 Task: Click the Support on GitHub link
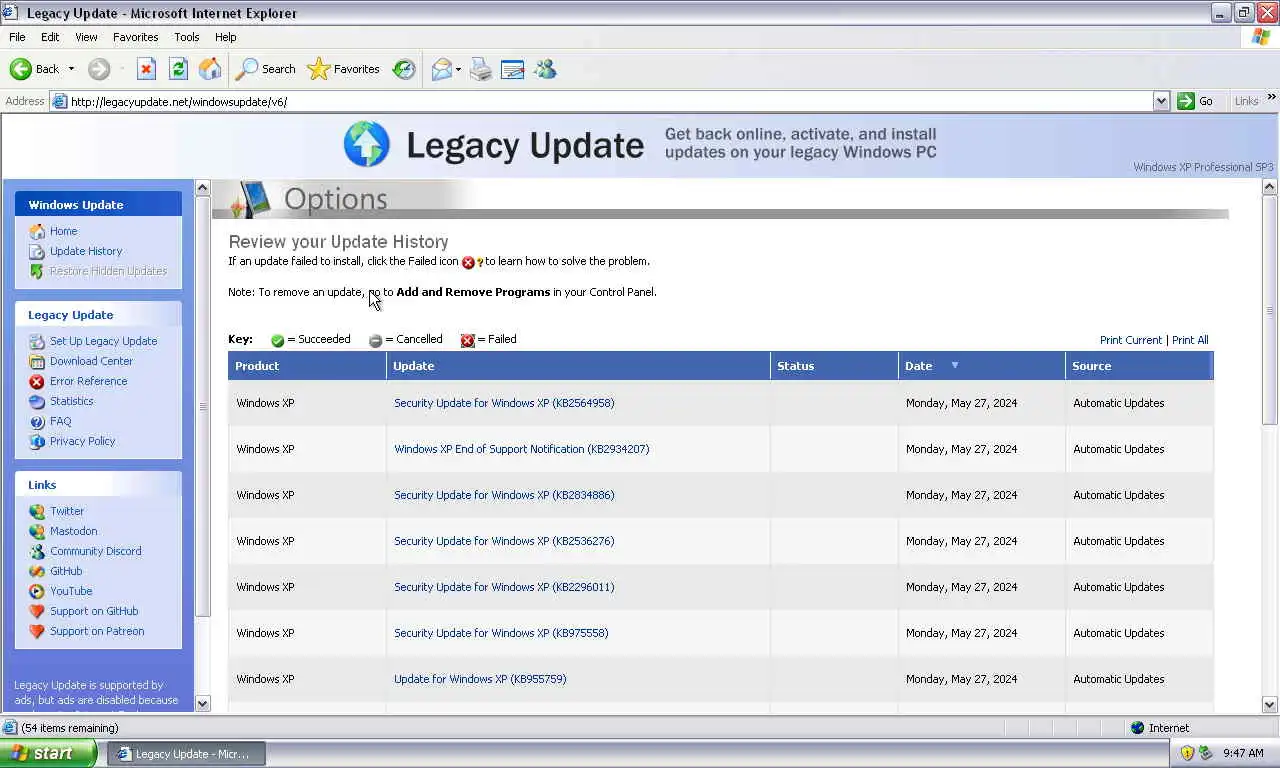[x=94, y=611]
